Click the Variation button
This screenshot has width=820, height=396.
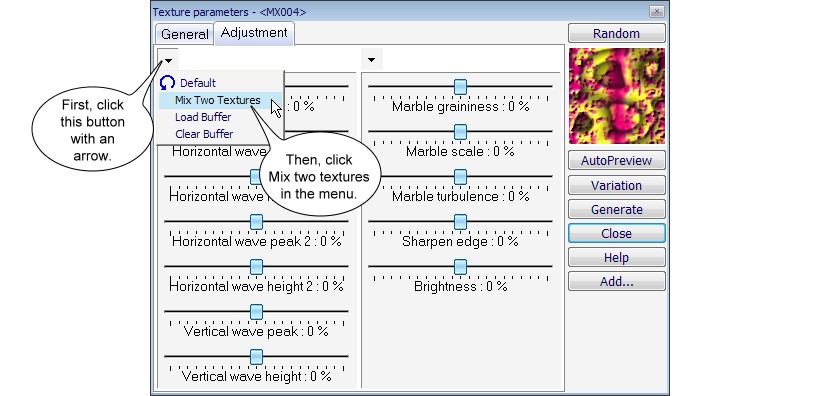(x=617, y=185)
